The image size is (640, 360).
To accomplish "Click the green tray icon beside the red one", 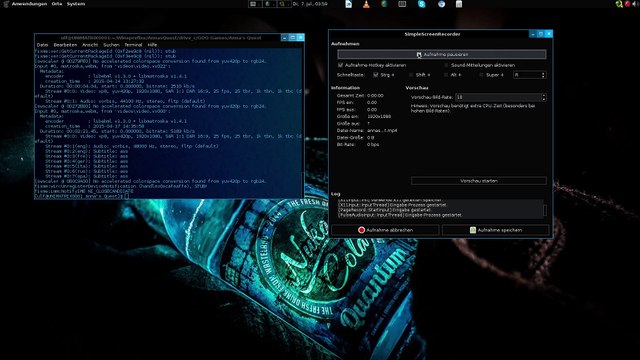I will coord(619,4).
